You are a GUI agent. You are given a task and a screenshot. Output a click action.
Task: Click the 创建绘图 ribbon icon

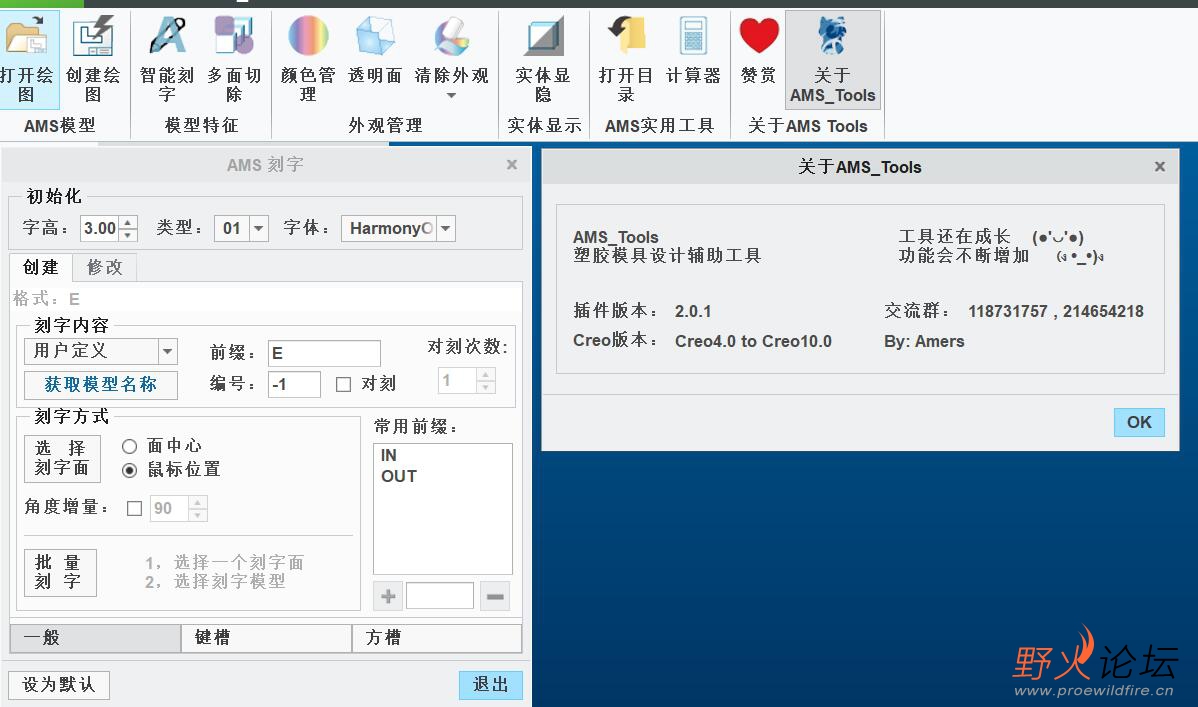(x=93, y=37)
